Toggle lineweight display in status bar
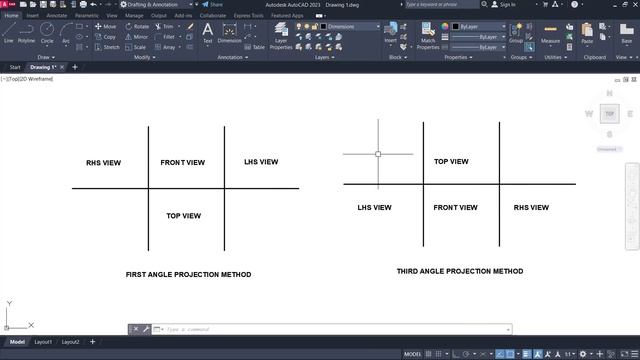Viewport: 640px width, 360px height. tap(527, 354)
